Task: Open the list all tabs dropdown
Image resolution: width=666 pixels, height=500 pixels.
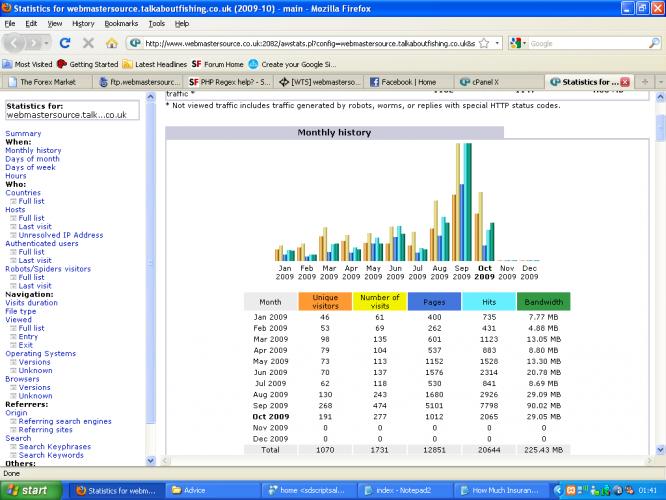Action: 659,82
